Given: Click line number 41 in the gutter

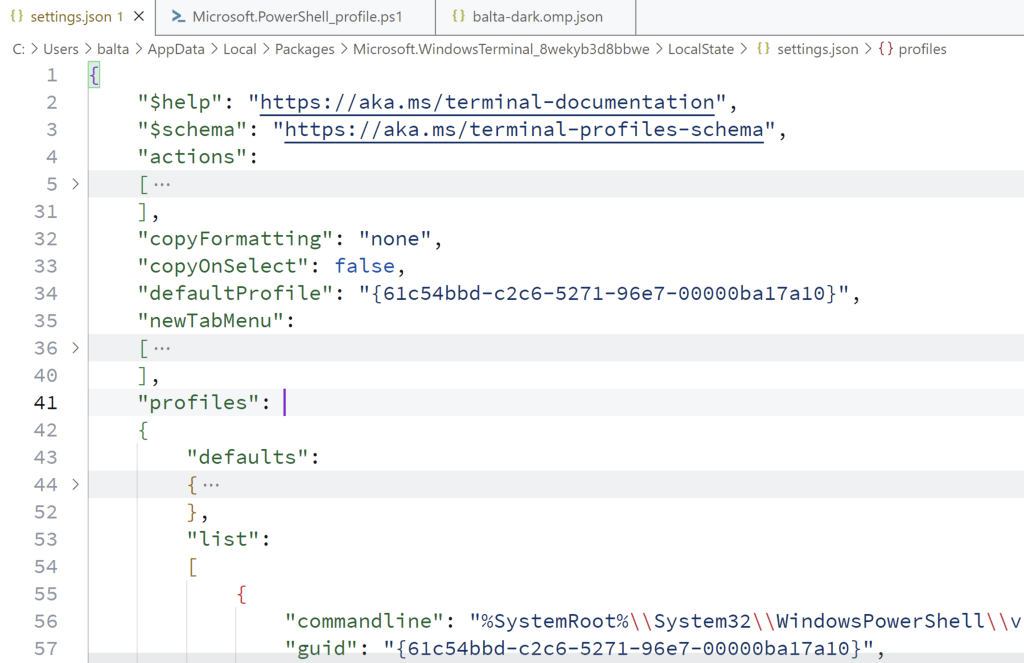Looking at the screenshot, I should (x=46, y=403).
